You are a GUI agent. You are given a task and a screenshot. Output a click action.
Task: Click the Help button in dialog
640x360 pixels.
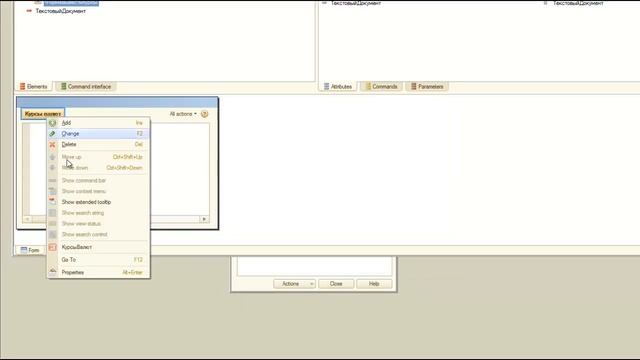pos(374,284)
